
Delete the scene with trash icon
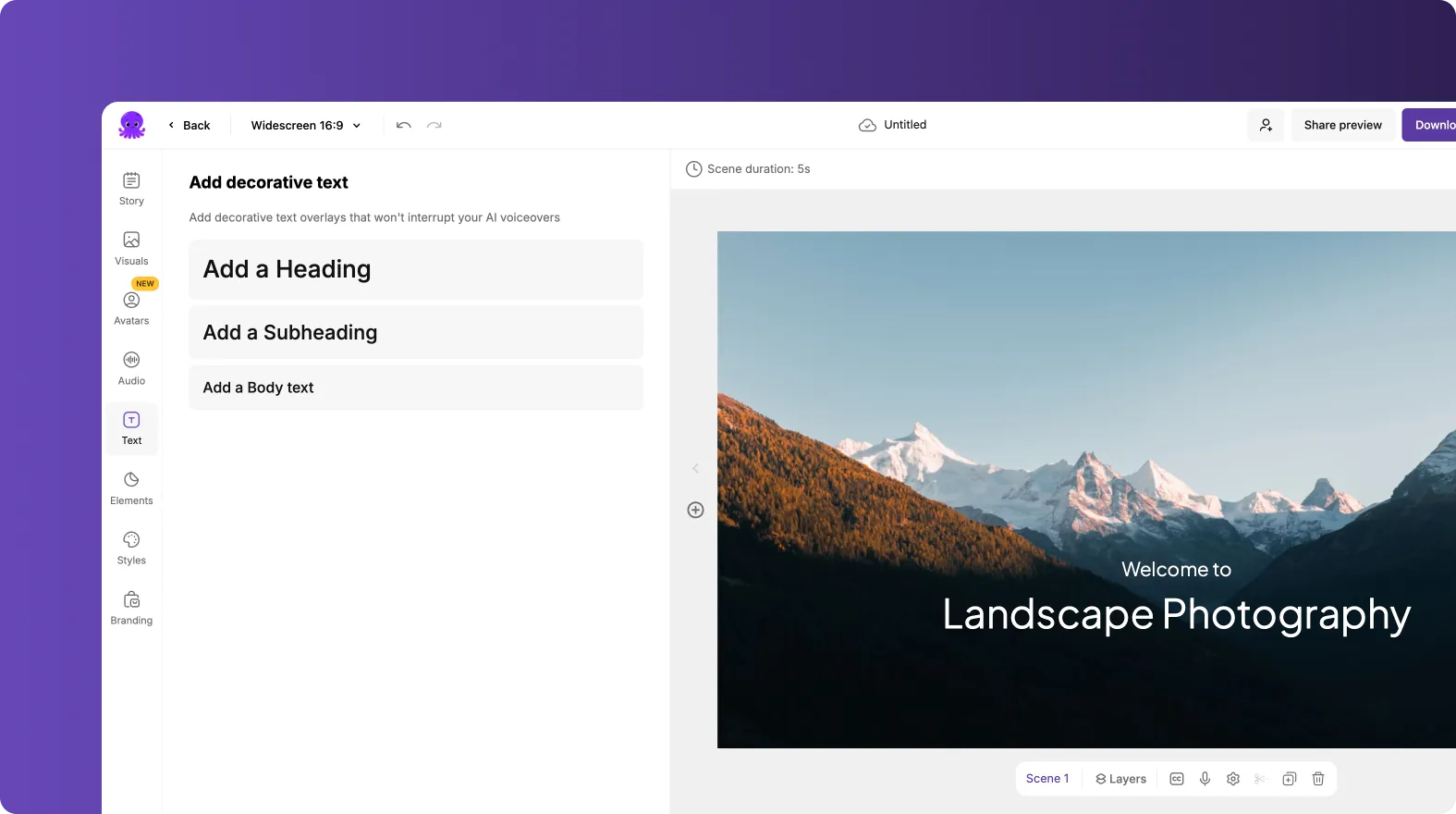1318,779
